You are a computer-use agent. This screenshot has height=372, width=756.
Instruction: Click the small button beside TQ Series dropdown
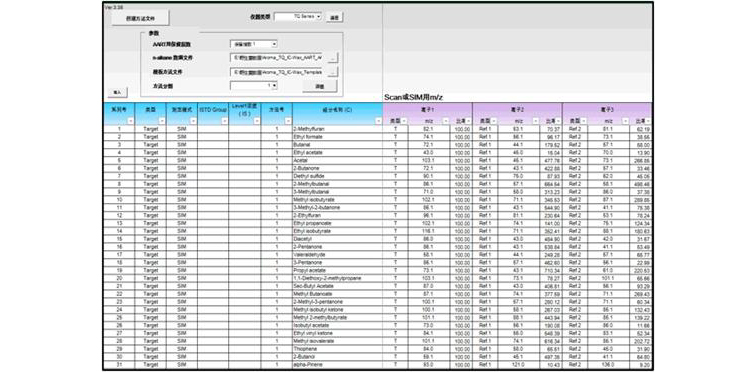tap(335, 17)
